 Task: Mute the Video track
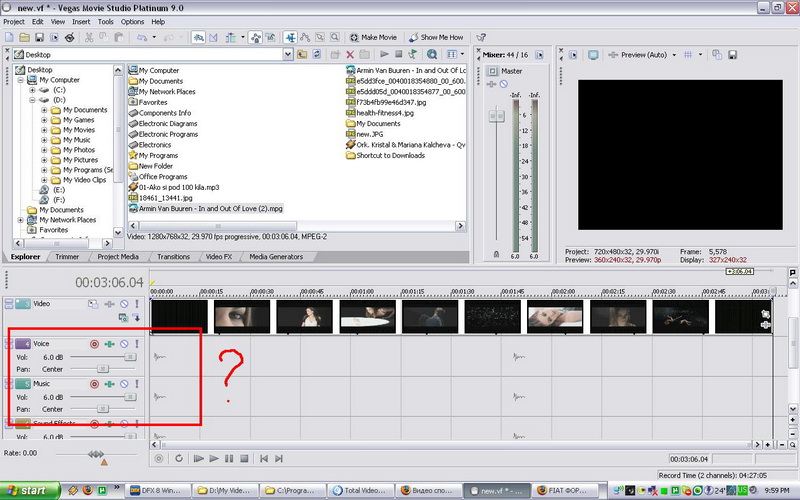[x=124, y=303]
